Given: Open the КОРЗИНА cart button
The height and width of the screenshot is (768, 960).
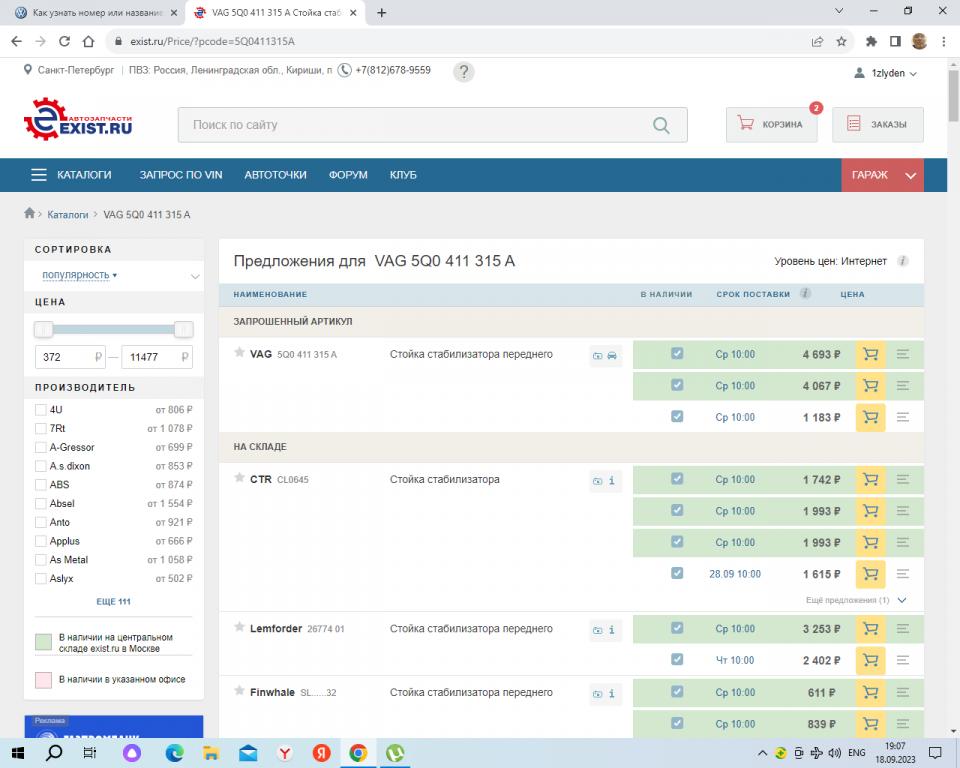Looking at the screenshot, I should coord(771,124).
